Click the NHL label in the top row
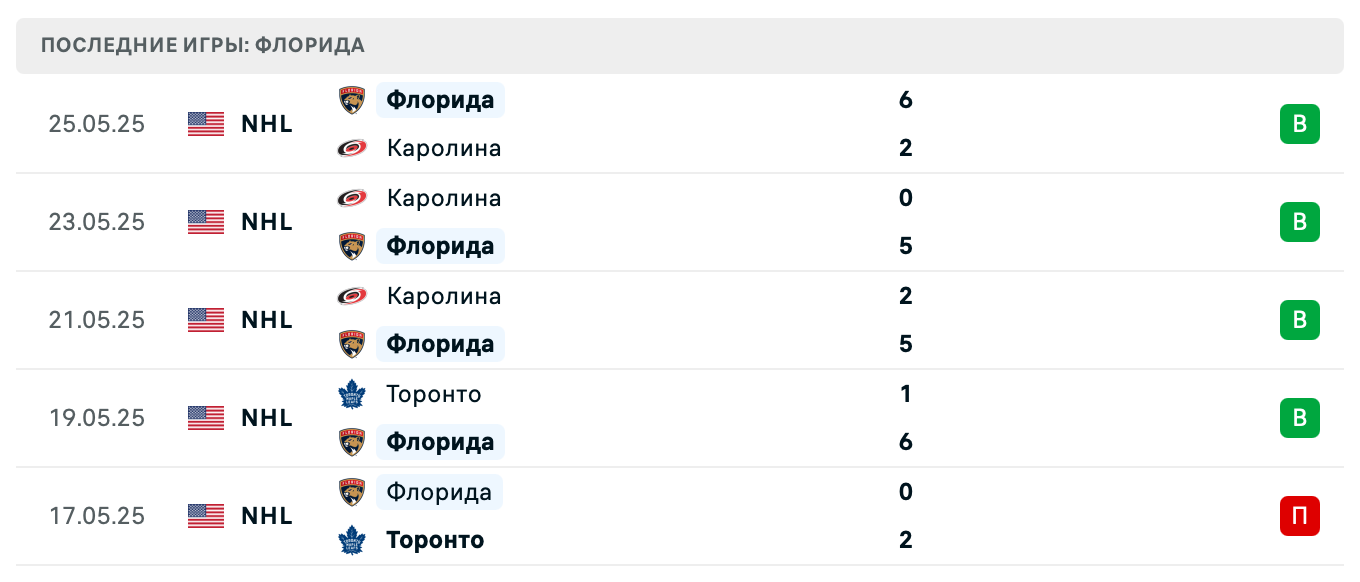 pyautogui.click(x=266, y=124)
